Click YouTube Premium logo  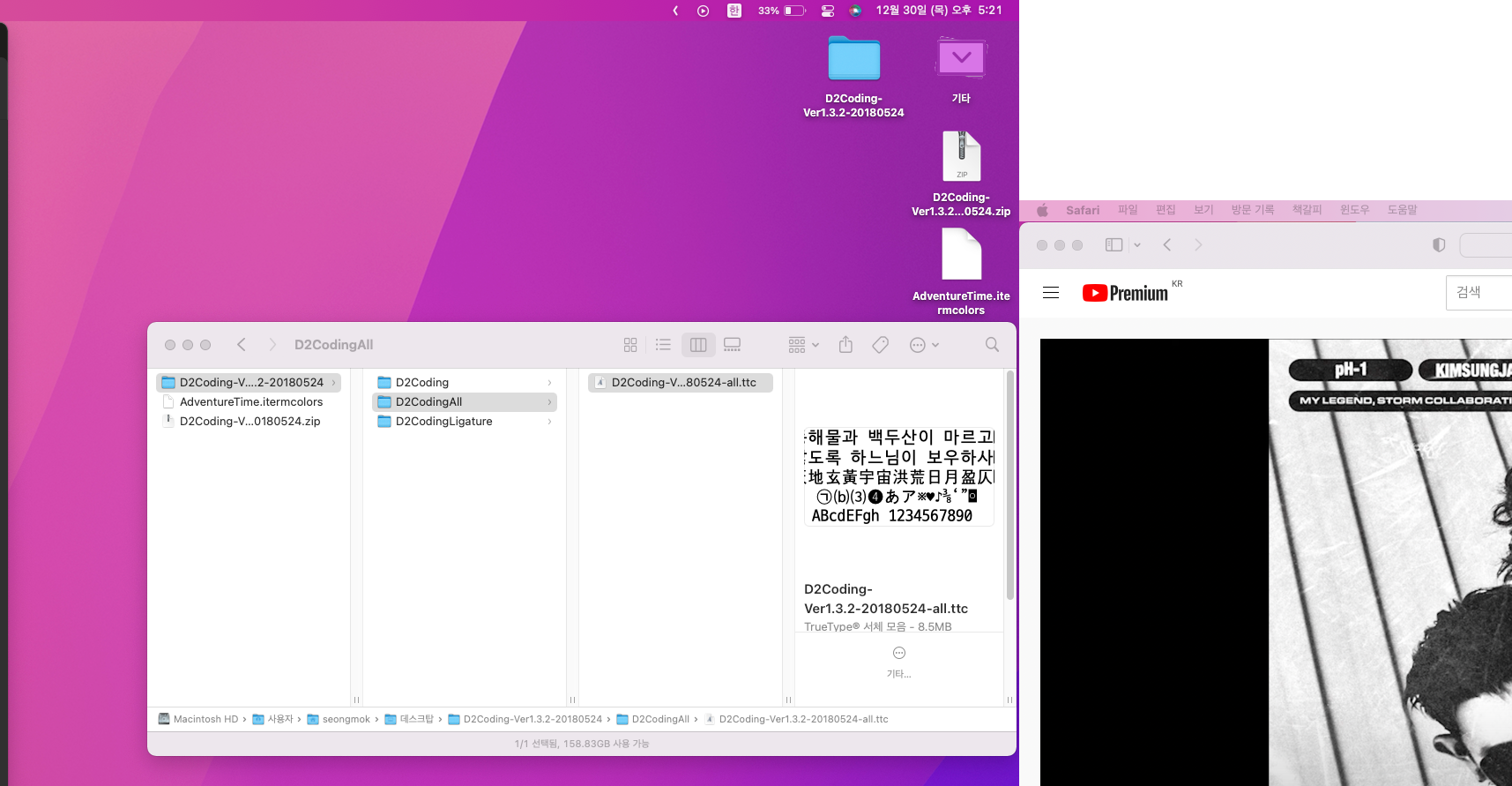(x=1125, y=293)
